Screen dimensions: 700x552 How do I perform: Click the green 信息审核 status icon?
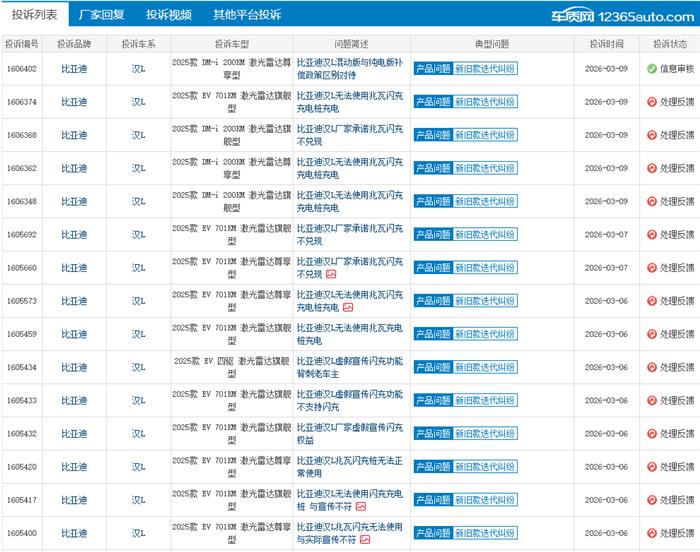tap(651, 69)
